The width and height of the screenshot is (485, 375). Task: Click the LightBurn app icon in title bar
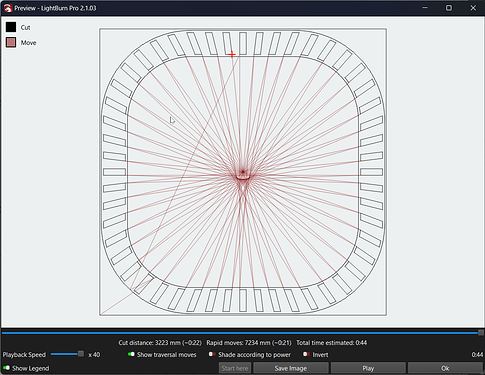pyautogui.click(x=7, y=8)
